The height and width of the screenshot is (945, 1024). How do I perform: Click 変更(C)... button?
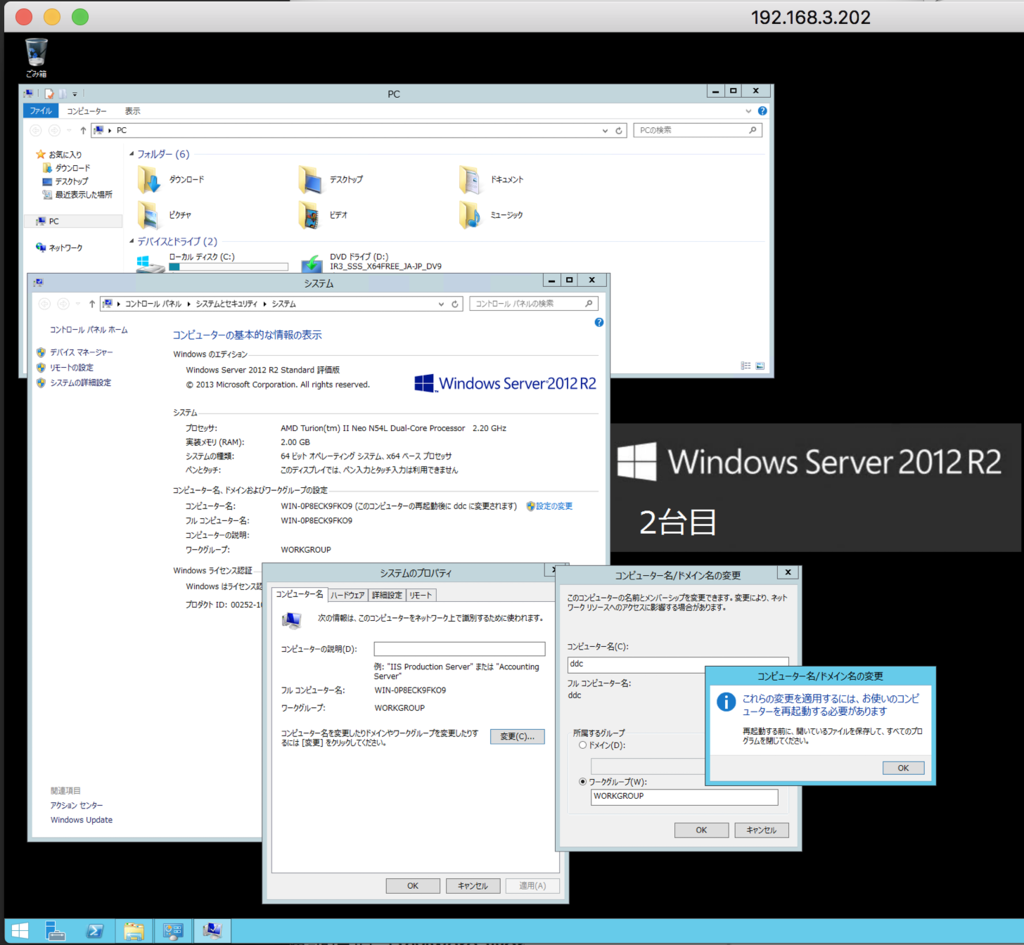(x=517, y=737)
